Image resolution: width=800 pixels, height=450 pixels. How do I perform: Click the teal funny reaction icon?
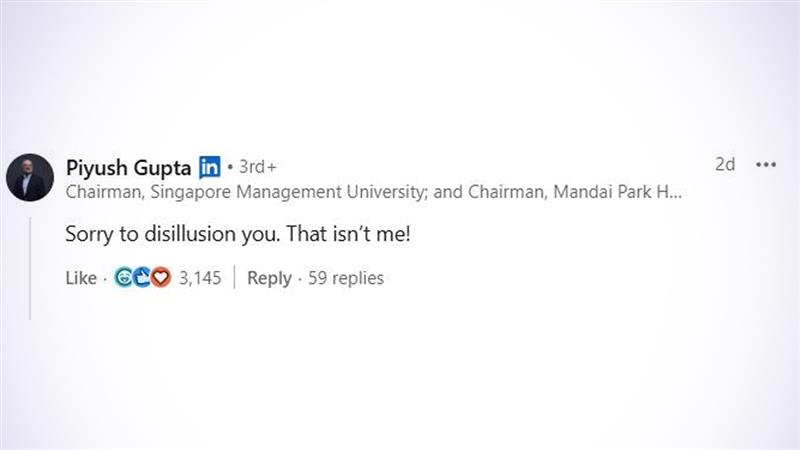coord(124,278)
